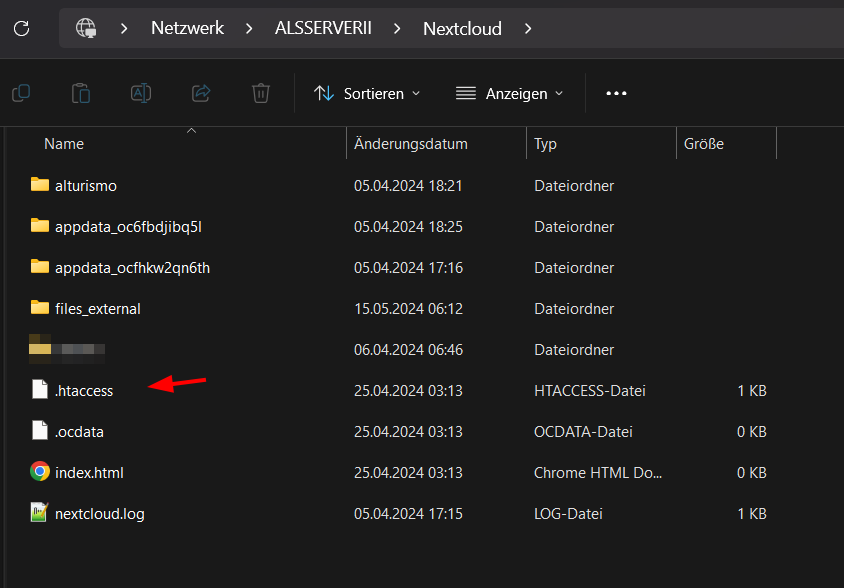Image resolution: width=844 pixels, height=588 pixels.
Task: Navigate to Netzwerk in breadcrumb
Action: click(187, 28)
